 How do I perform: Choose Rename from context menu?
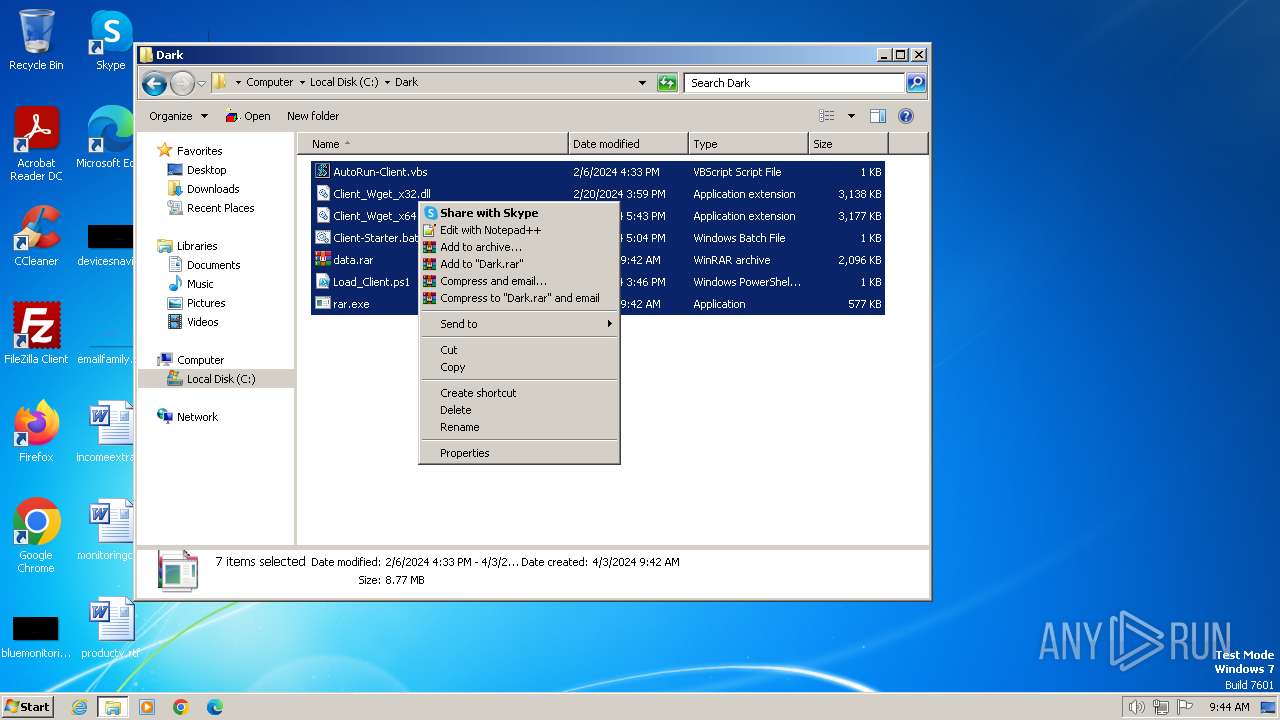pos(519,427)
